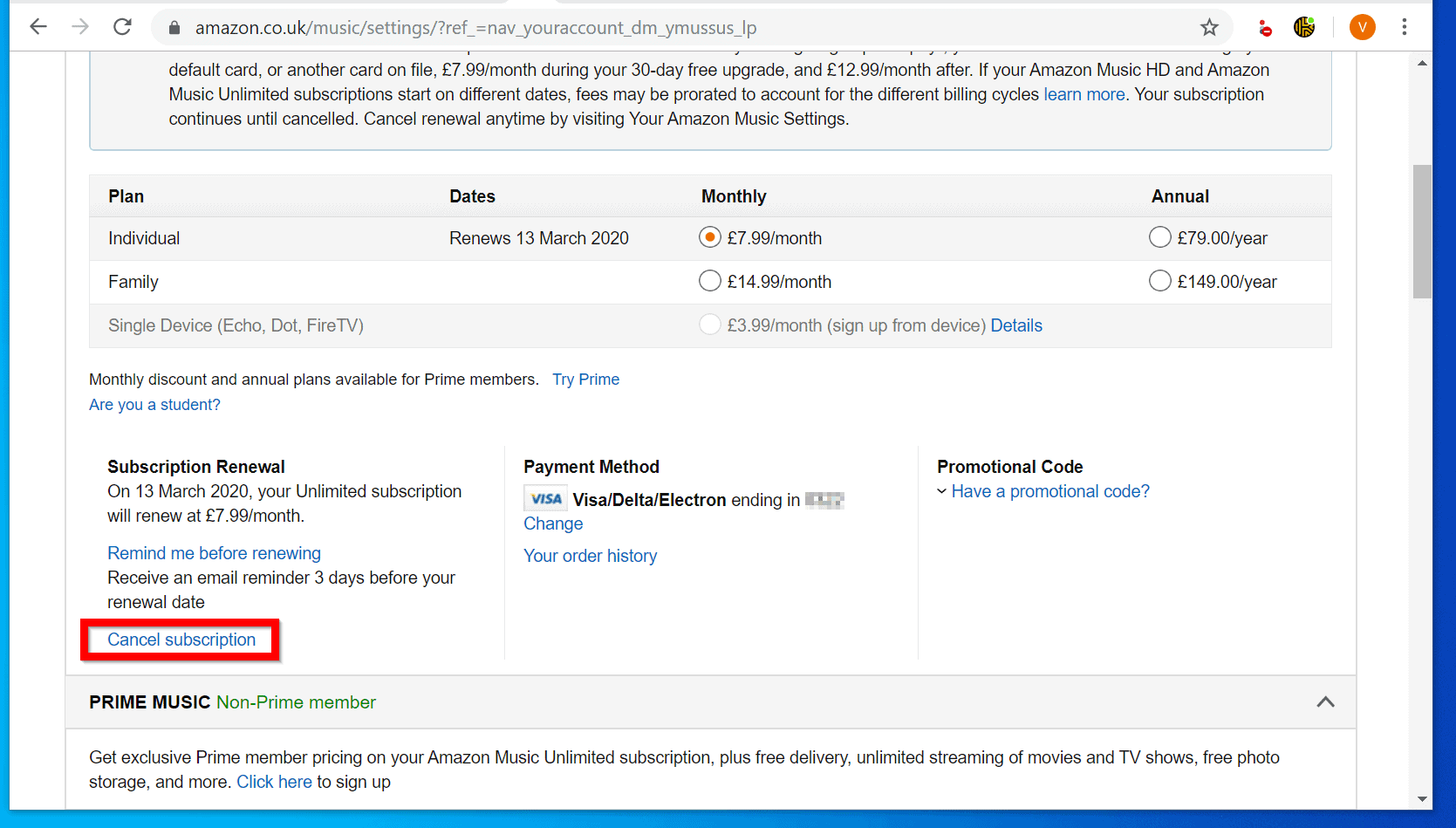Click Remind me before renewing
The width and height of the screenshot is (1456, 828).
pyautogui.click(x=214, y=553)
